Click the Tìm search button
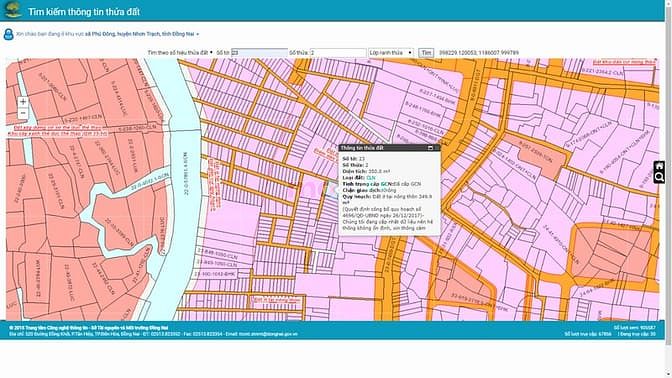 point(426,53)
